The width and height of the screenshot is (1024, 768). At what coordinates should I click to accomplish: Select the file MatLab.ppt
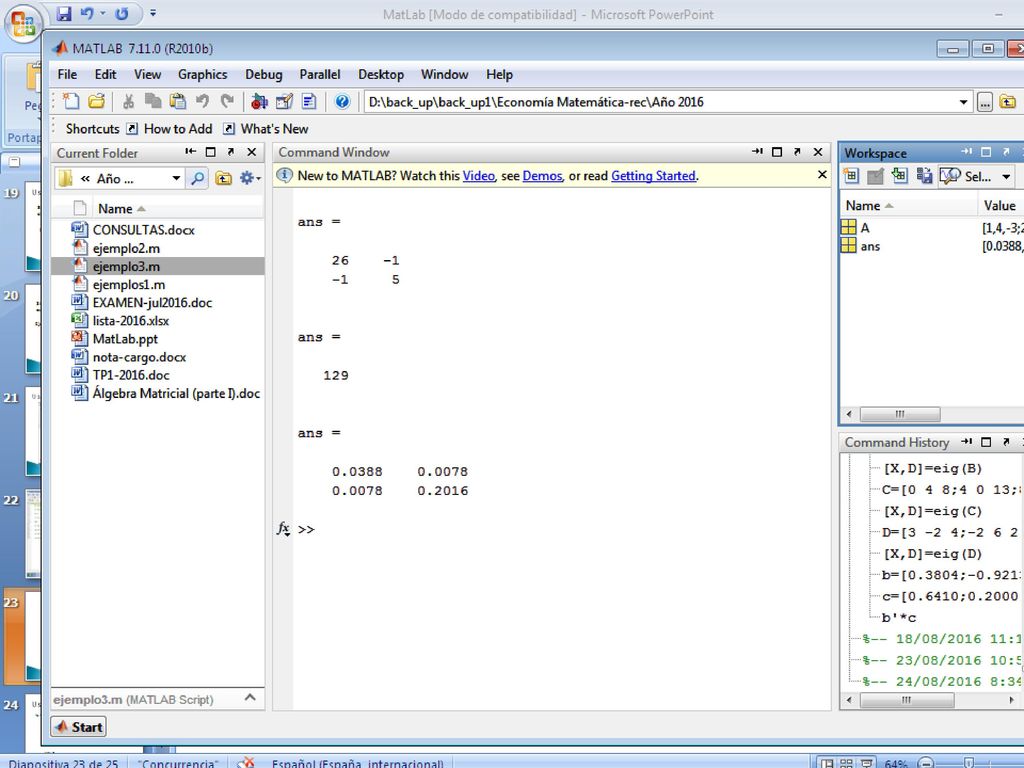(125, 339)
